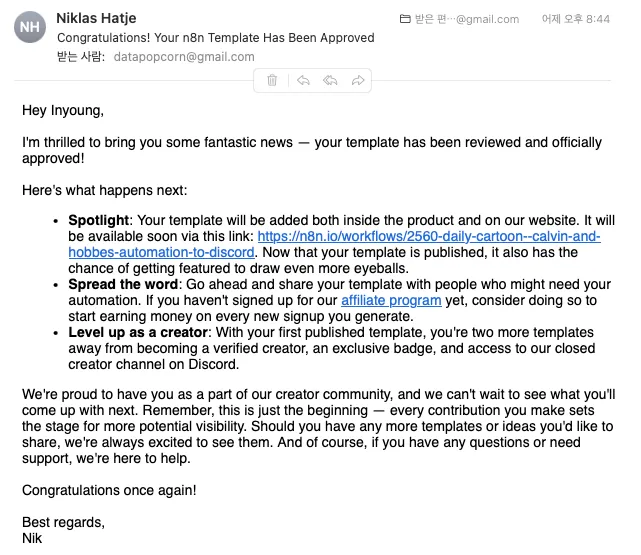Click the reply arrow icon
This screenshot has width=641, height=555.
303,81
